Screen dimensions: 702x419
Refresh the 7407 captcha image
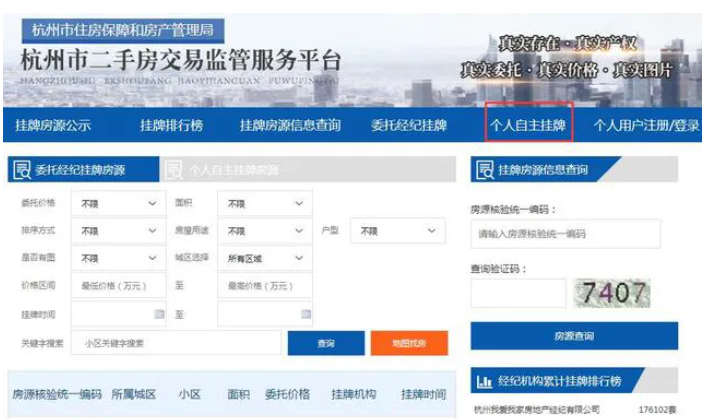612,293
